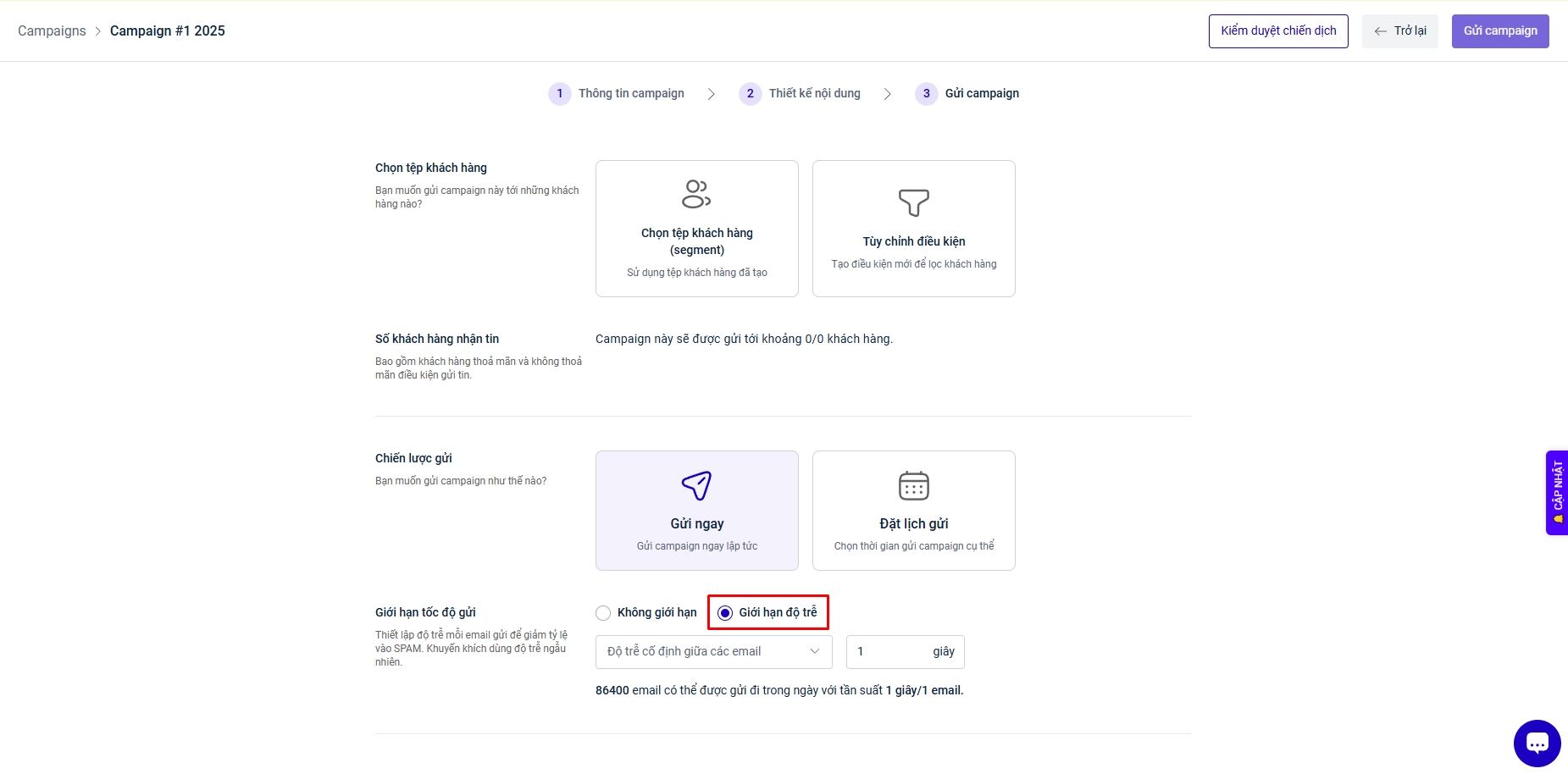
Task: Open the Độ trễ cố định delay dropdown
Action: point(713,652)
